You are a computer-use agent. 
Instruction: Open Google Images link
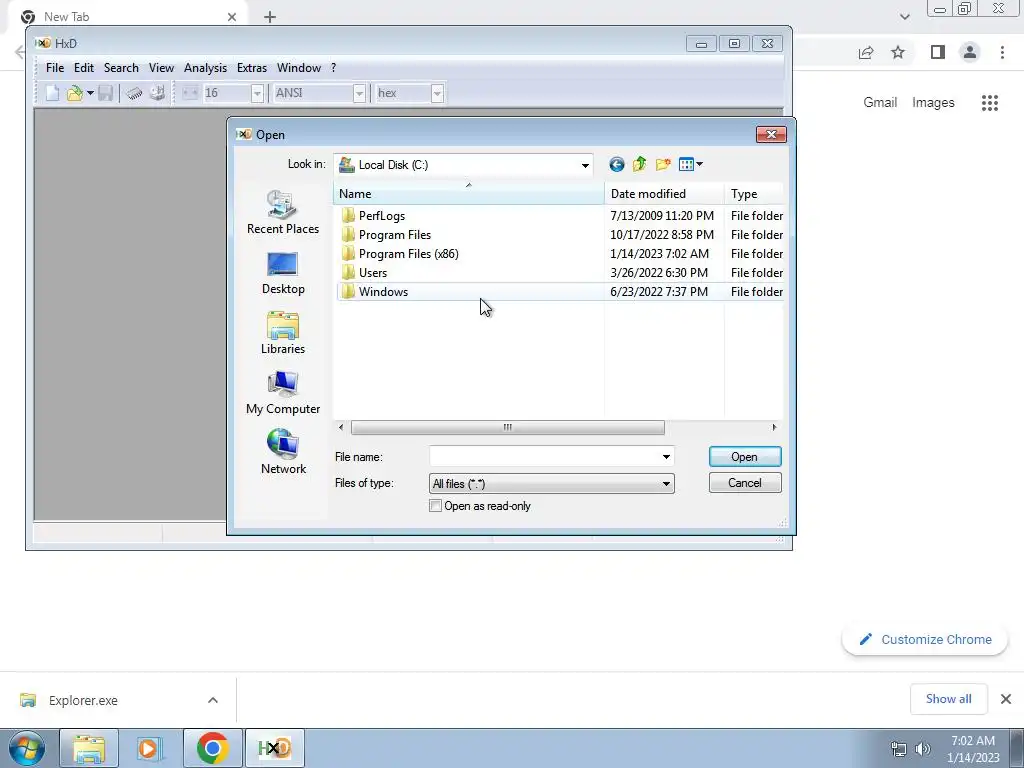[x=933, y=103]
